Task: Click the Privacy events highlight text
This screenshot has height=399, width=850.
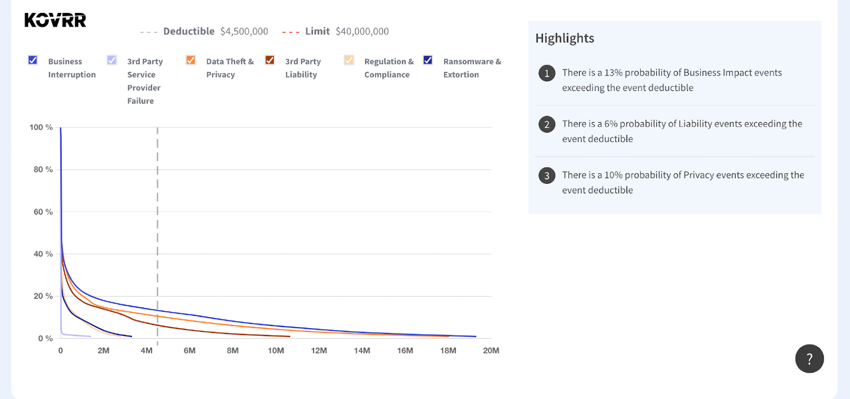Action: (x=683, y=183)
